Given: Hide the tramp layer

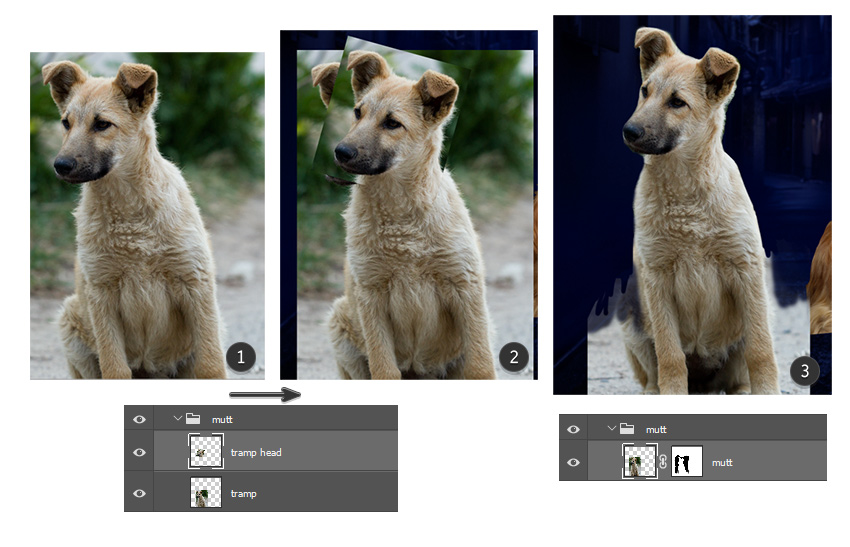Looking at the screenshot, I should [139, 493].
